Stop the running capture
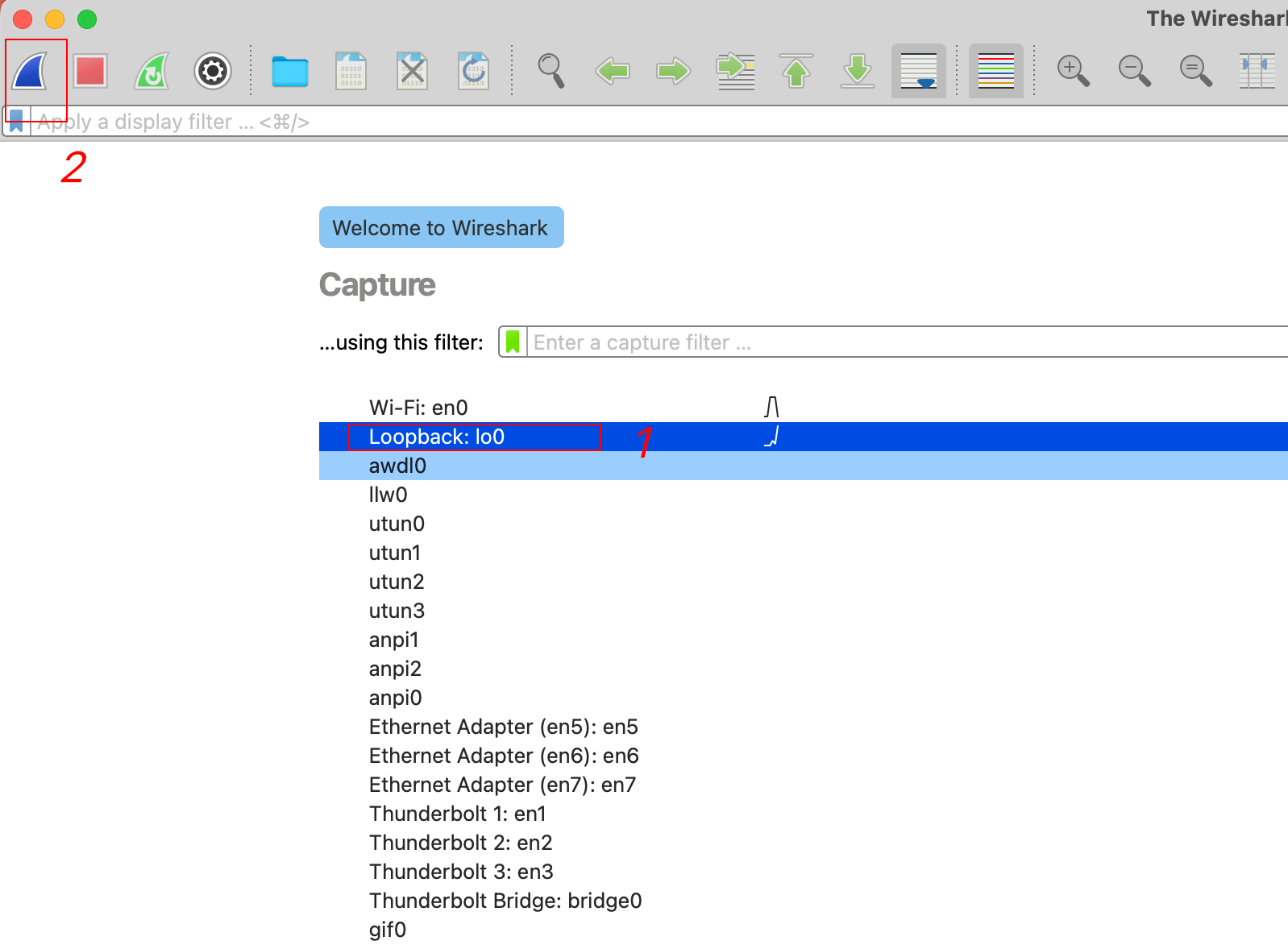 click(x=90, y=71)
